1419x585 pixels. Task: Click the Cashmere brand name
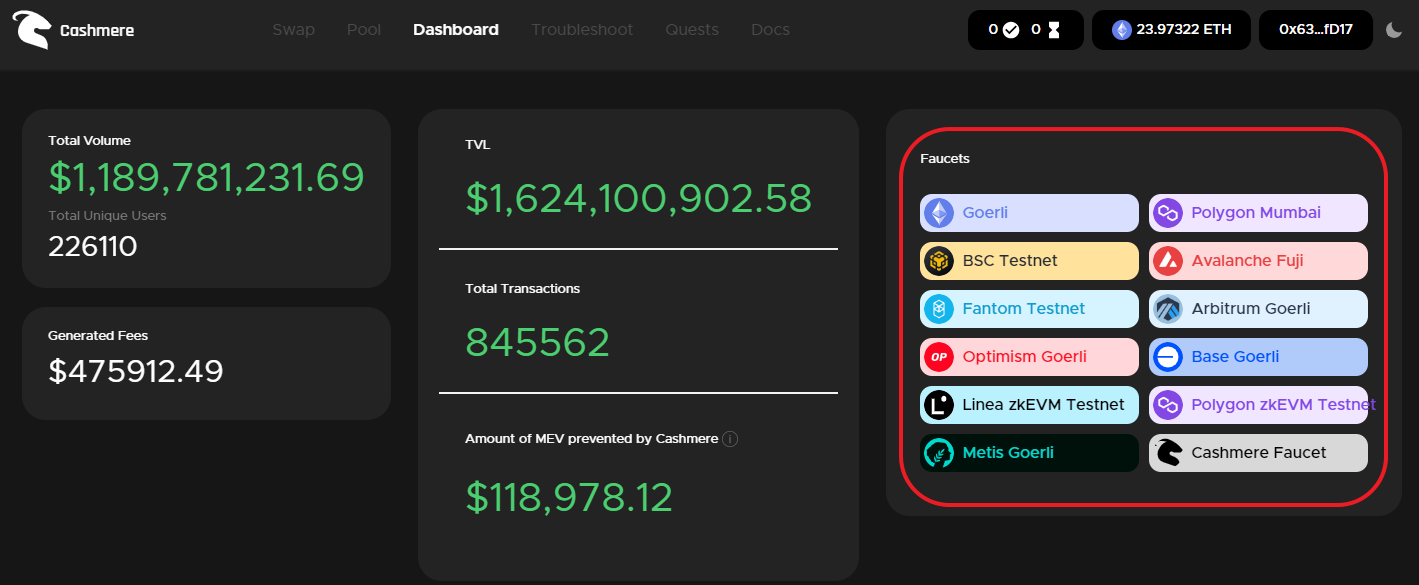[x=97, y=31]
